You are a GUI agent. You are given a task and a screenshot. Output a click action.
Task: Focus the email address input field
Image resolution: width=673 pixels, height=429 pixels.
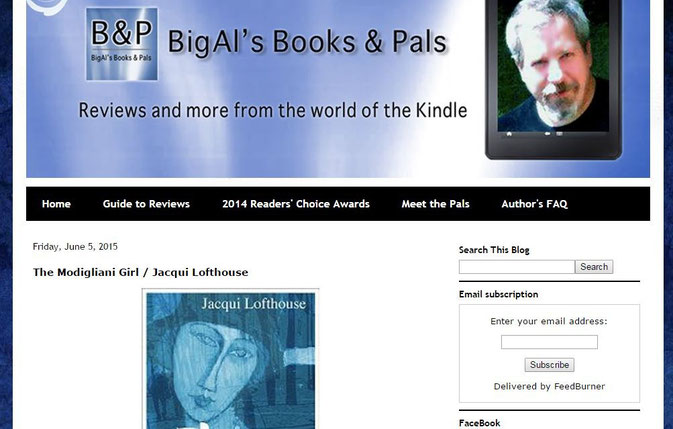pyautogui.click(x=549, y=342)
